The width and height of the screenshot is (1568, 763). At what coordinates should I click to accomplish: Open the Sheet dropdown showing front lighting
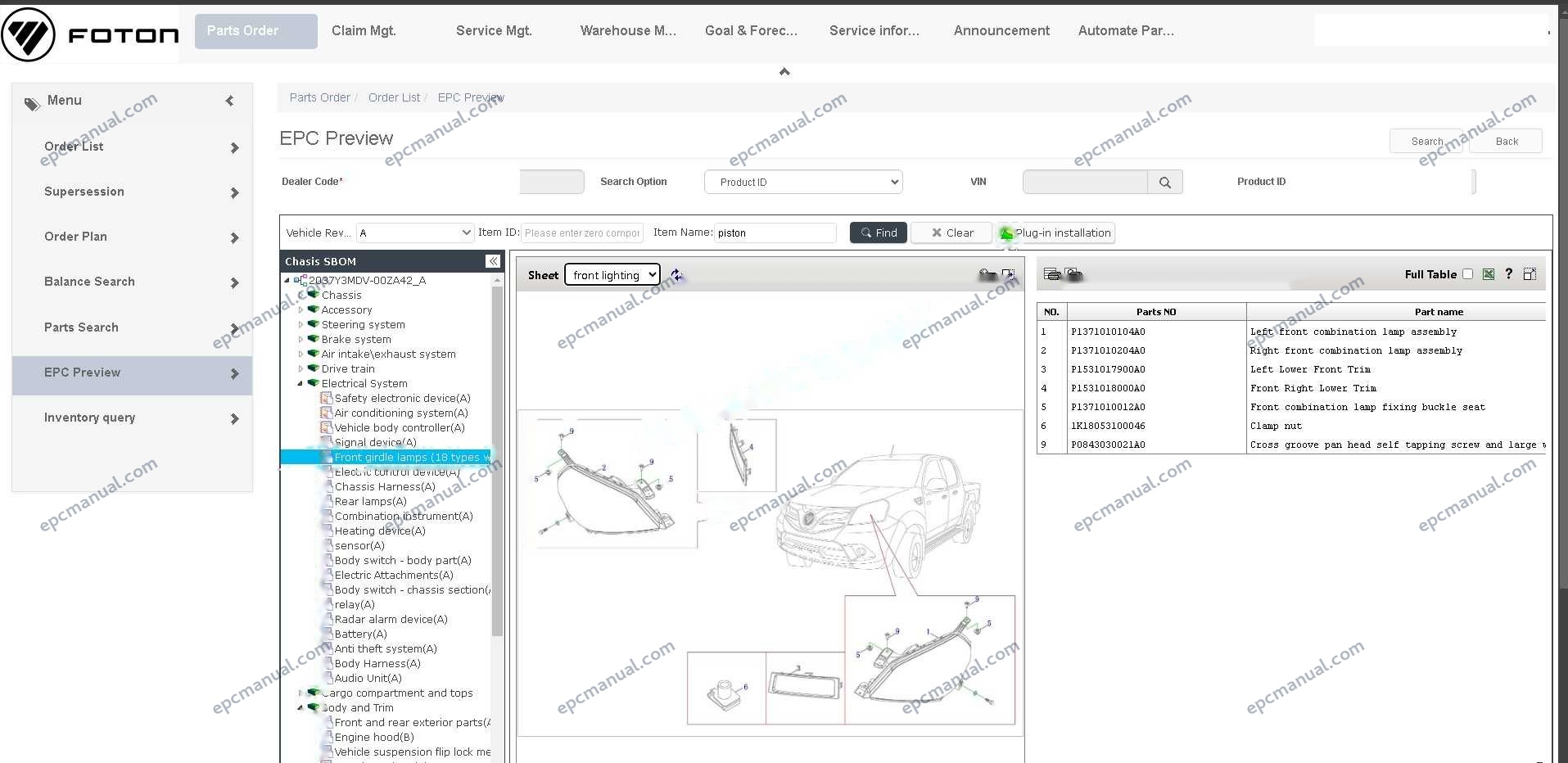[612, 275]
